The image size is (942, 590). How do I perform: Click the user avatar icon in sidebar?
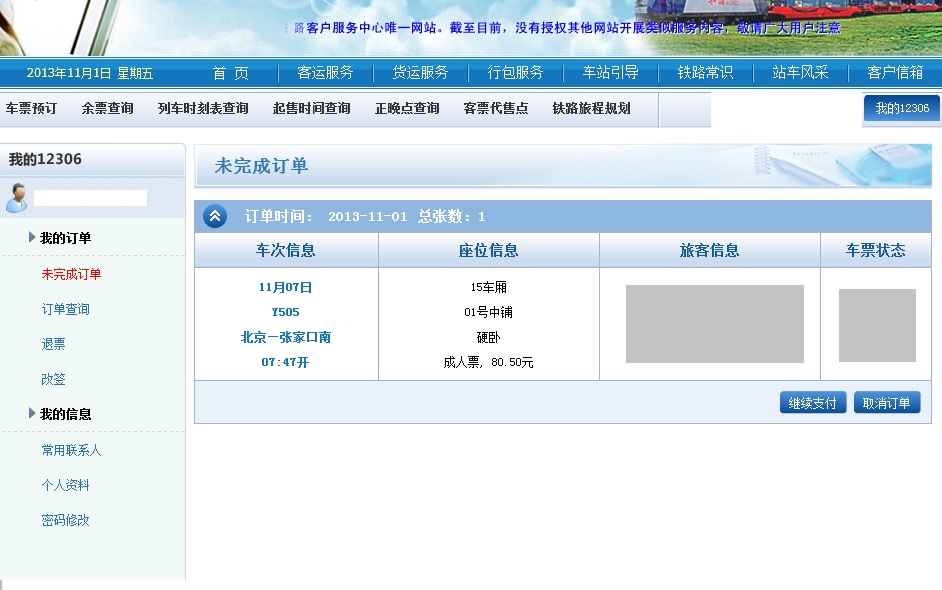click(x=17, y=198)
